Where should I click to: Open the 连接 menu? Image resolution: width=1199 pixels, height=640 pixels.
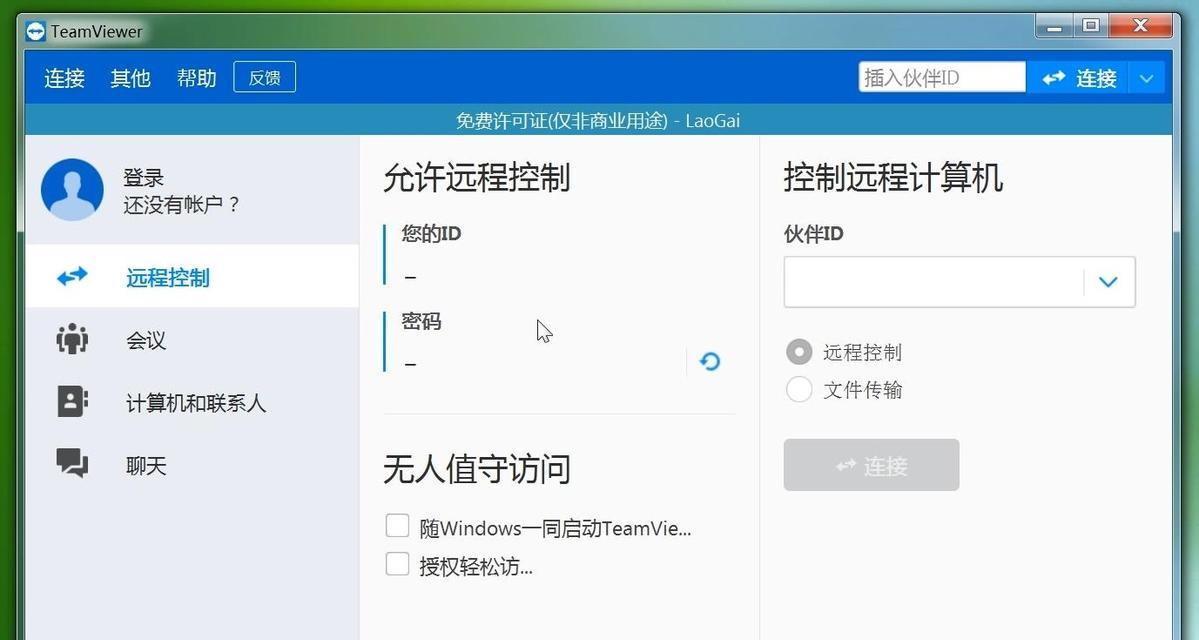click(x=64, y=78)
